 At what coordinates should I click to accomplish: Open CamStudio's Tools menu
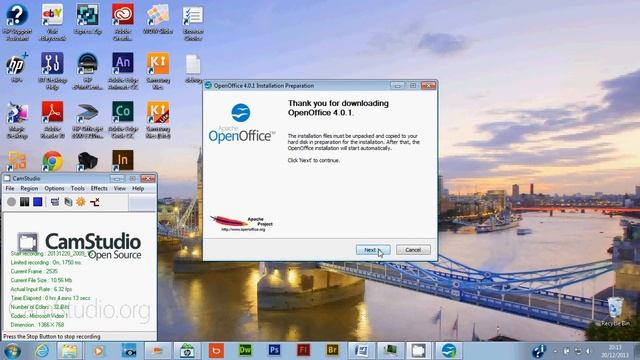tap(78, 188)
